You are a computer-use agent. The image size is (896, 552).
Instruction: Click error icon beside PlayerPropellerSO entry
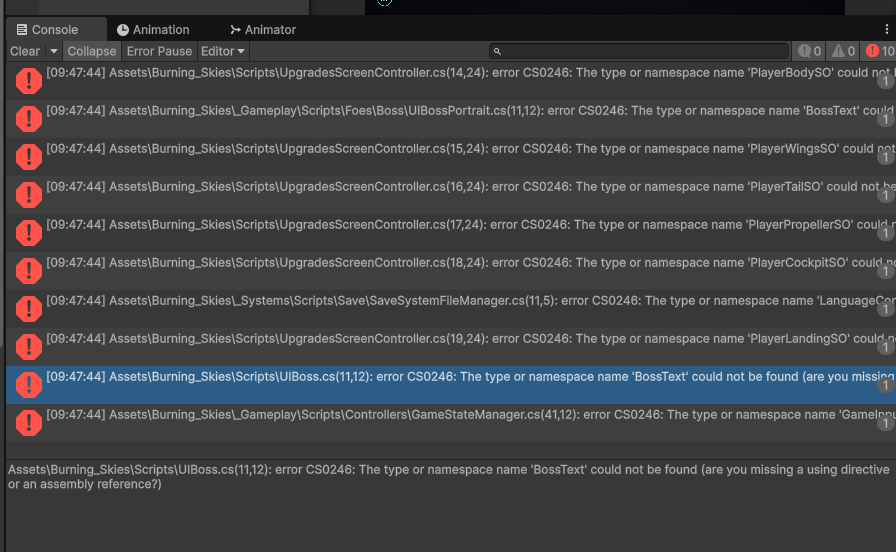pyautogui.click(x=29, y=233)
